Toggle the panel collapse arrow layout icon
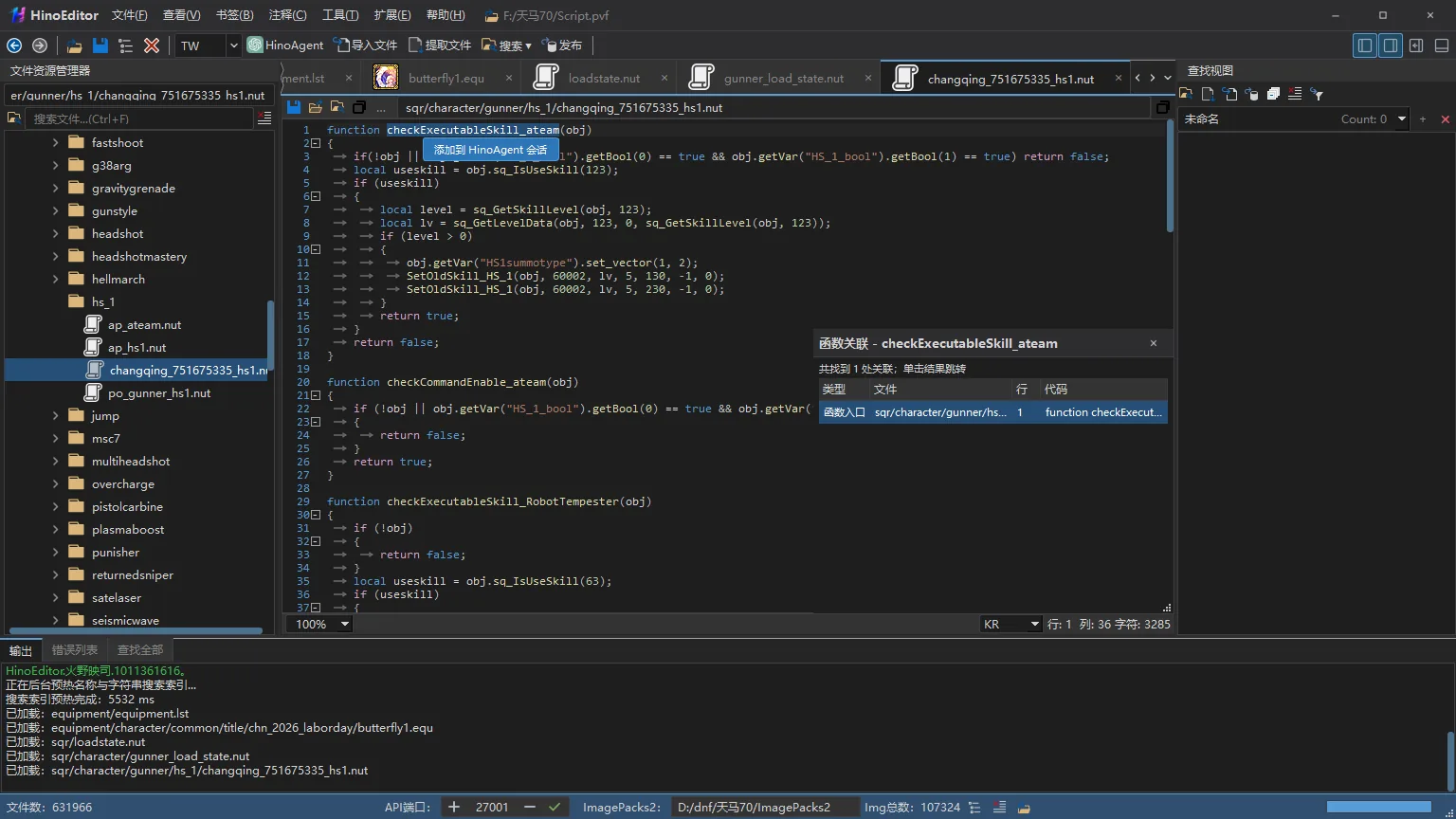The width and height of the screenshot is (1456, 819). coord(1416,45)
